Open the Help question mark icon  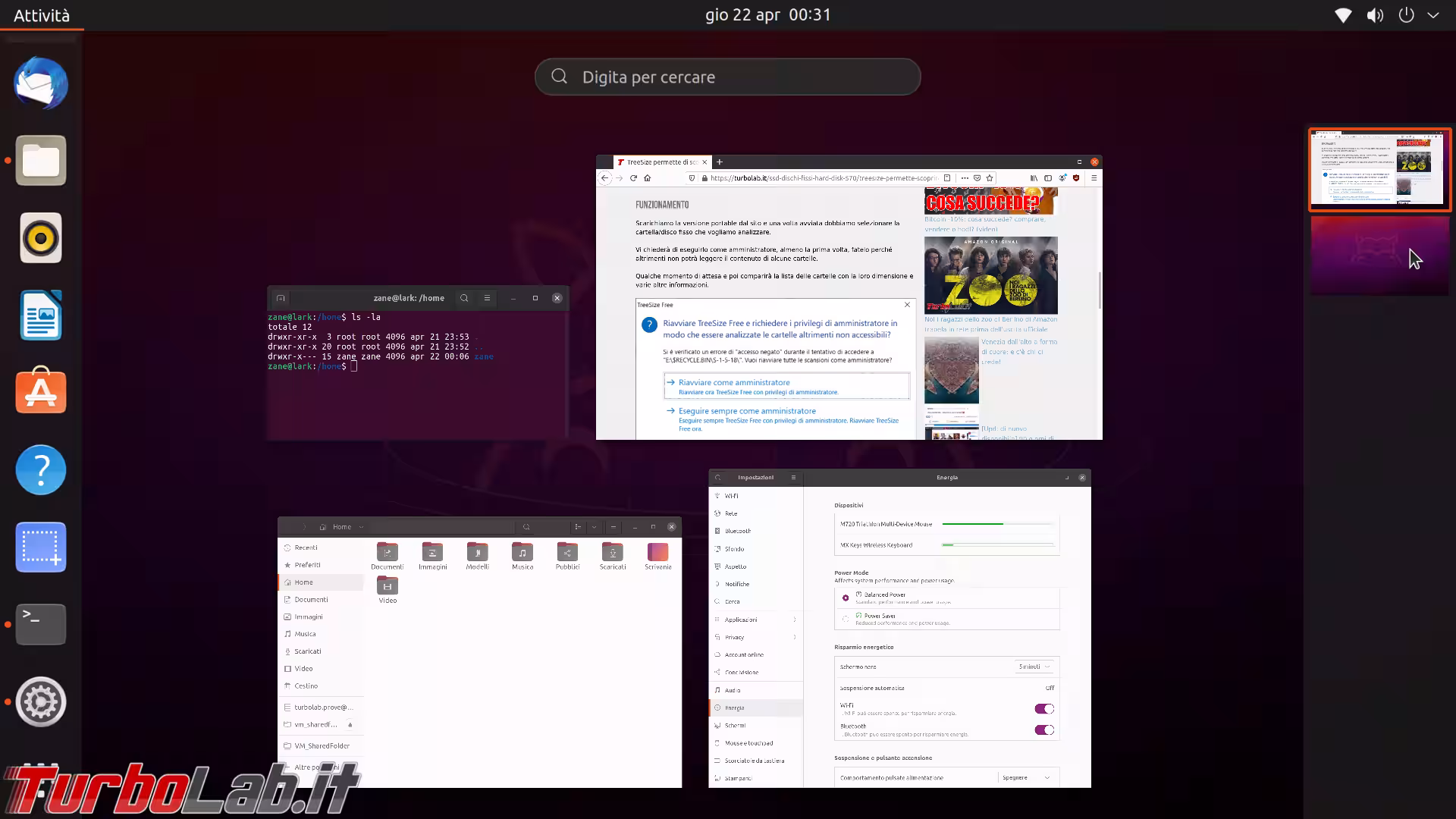(41, 470)
